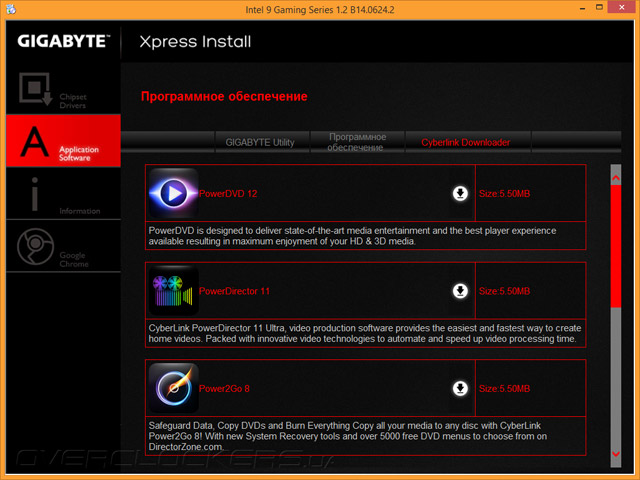Maximize the Intel 9 Gaming Series window
This screenshot has width=640, height=480.
pos(599,7)
